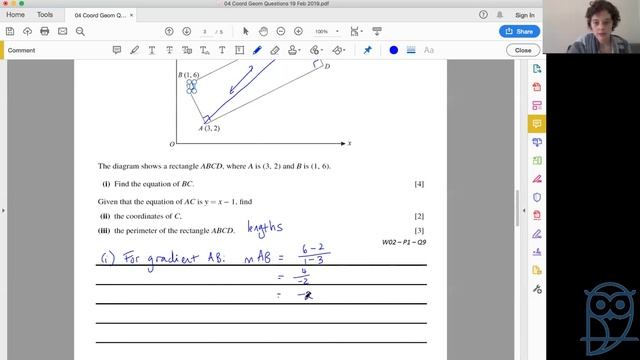The image size is (640, 360).
Task: Open the drawing shapes dropdown
Action: coord(338,50)
